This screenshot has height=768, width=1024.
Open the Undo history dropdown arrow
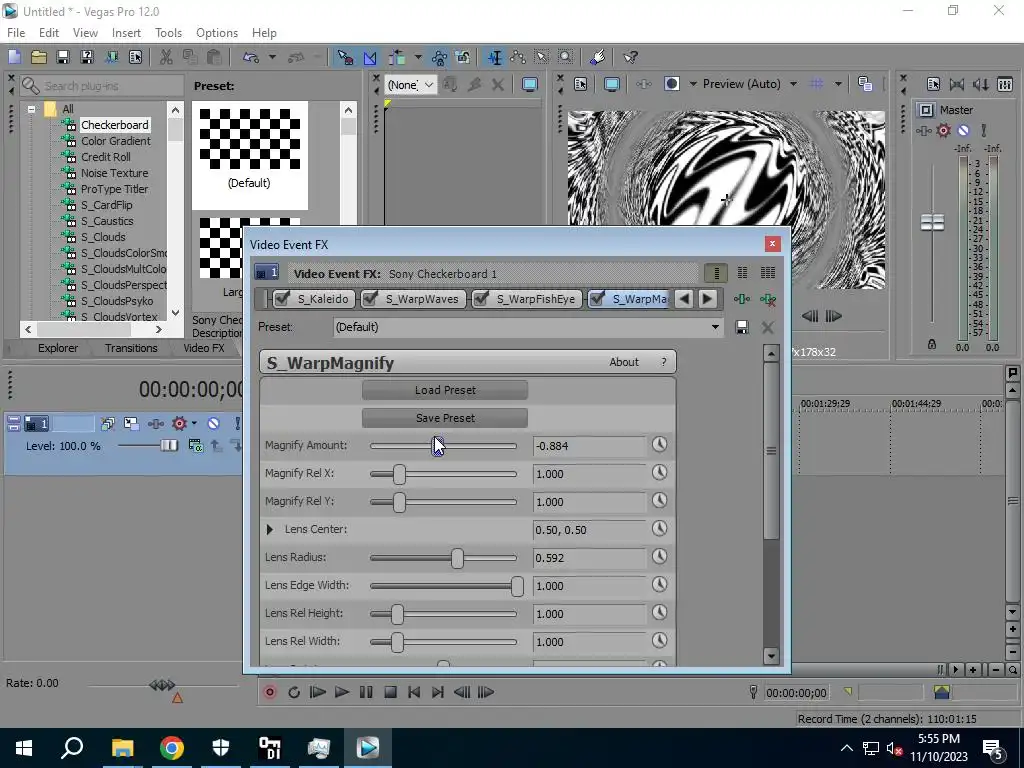[272, 57]
